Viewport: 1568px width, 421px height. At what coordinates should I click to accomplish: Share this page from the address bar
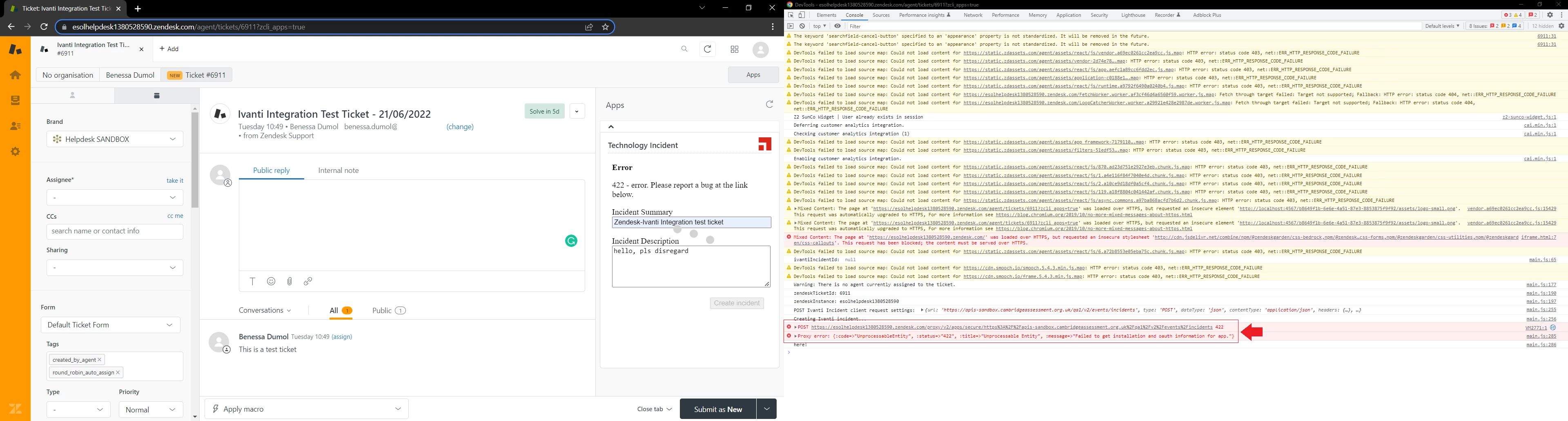coord(589,27)
